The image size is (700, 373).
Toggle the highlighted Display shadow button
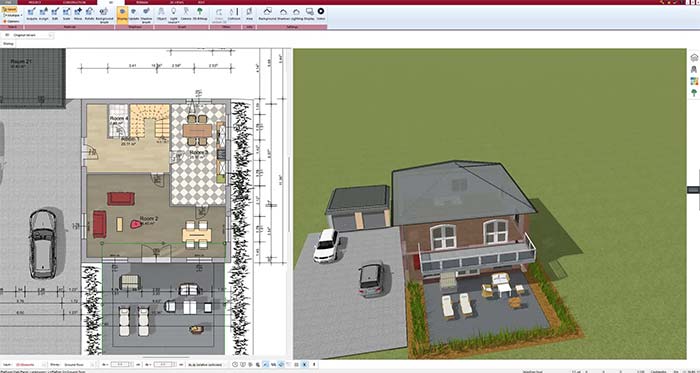click(x=122, y=14)
